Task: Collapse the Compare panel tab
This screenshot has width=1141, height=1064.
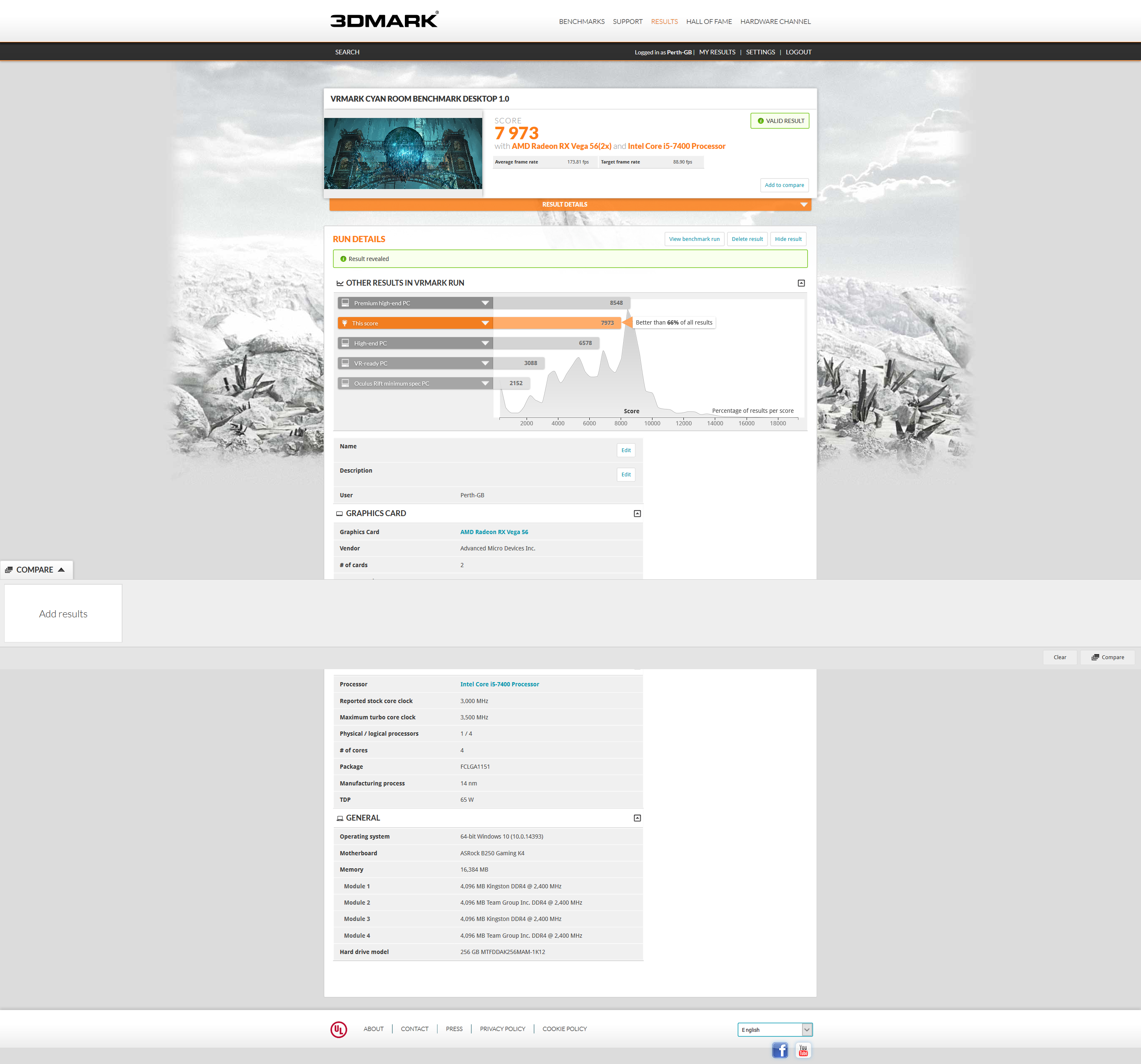Action: (36, 569)
